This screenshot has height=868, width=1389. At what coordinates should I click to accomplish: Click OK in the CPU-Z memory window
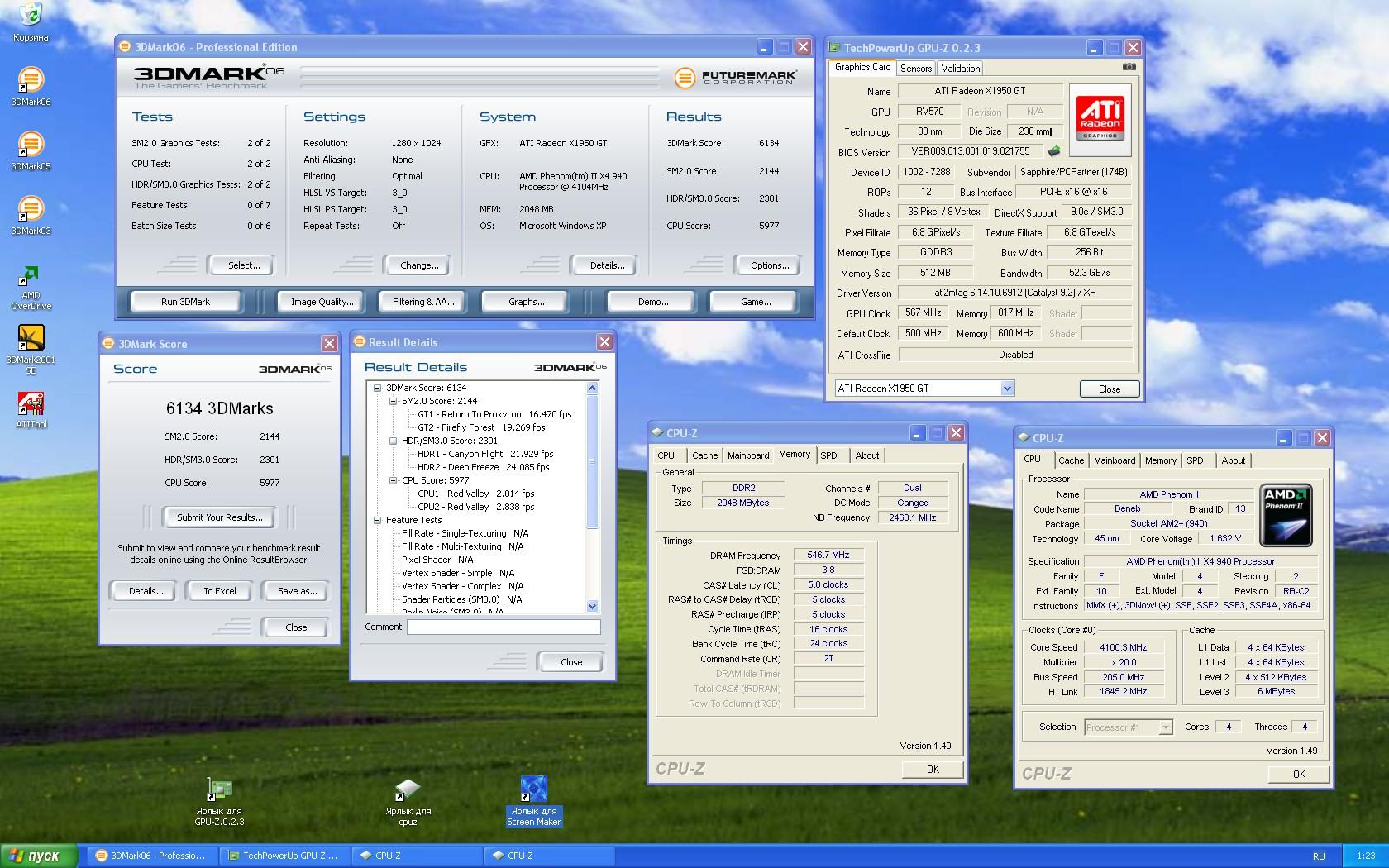pyautogui.click(x=933, y=770)
